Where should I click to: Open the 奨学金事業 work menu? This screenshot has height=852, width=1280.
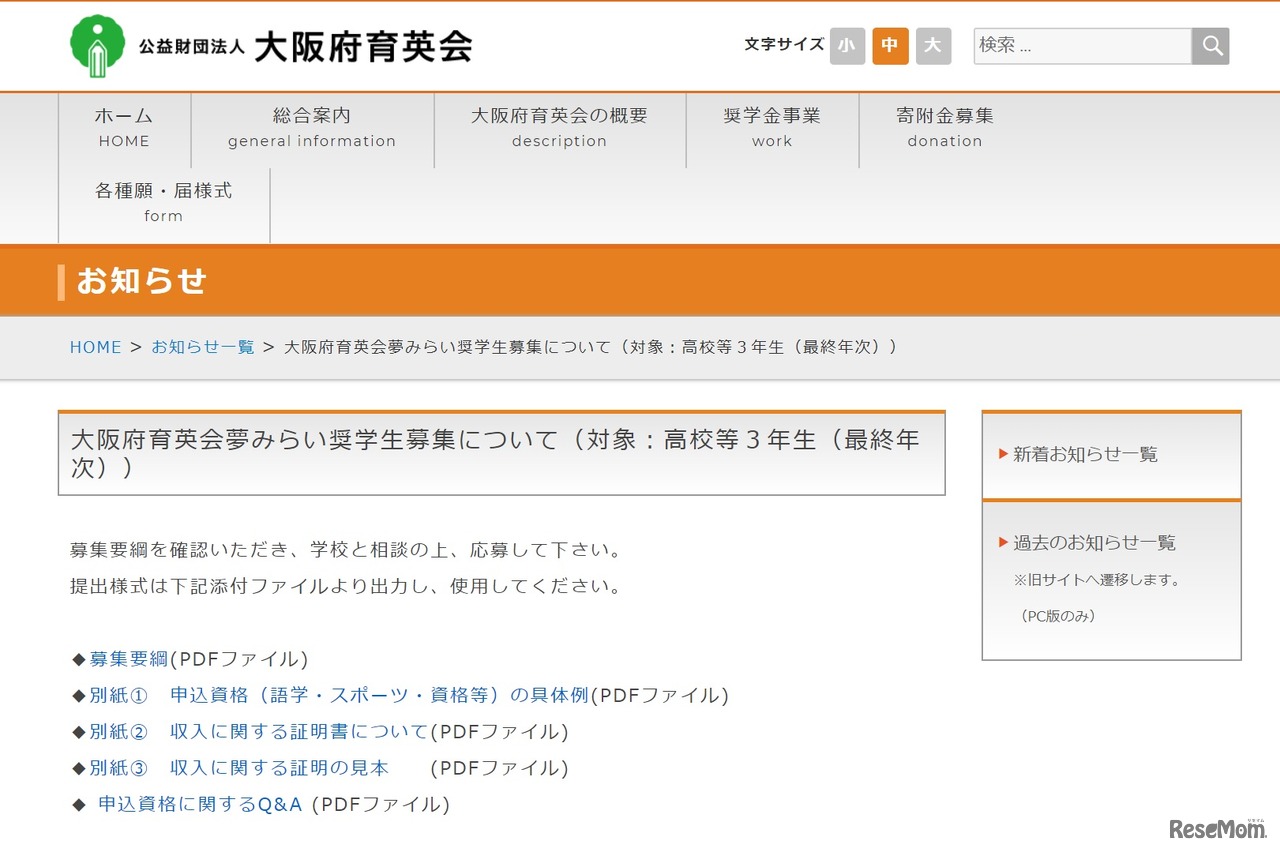click(771, 128)
